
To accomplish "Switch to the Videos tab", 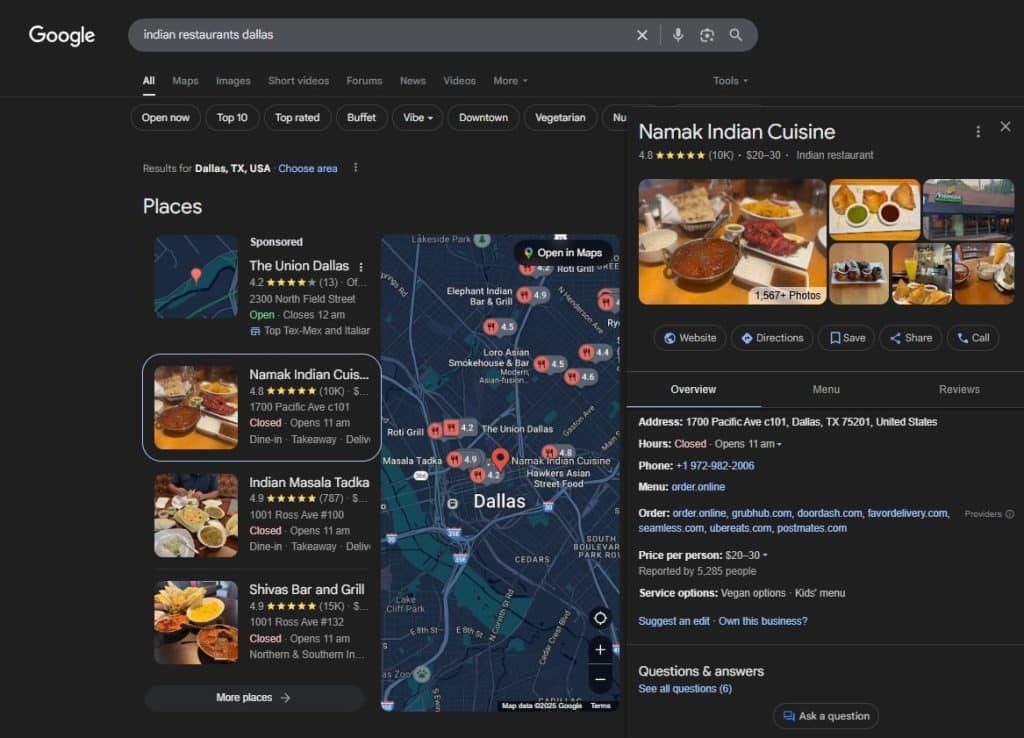I will (460, 81).
